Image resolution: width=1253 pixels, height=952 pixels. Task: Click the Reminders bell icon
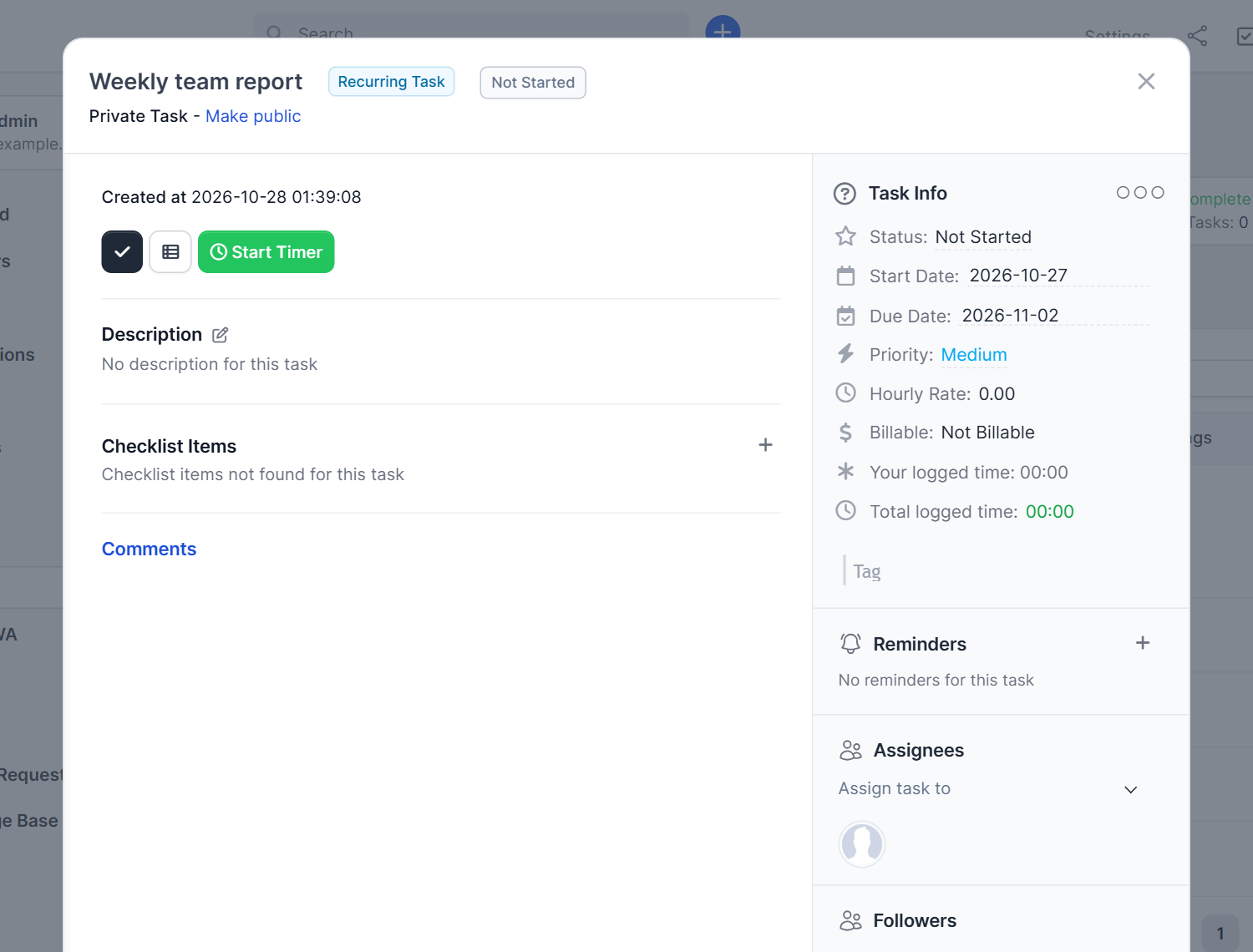[850, 644]
